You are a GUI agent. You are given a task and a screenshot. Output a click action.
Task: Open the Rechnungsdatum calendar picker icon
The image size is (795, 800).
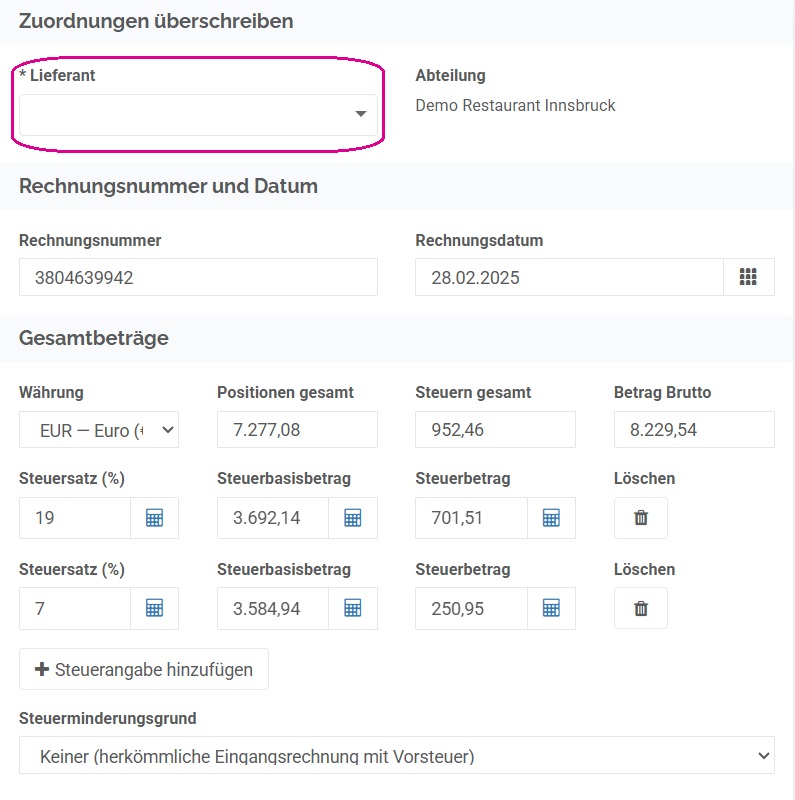click(x=748, y=277)
